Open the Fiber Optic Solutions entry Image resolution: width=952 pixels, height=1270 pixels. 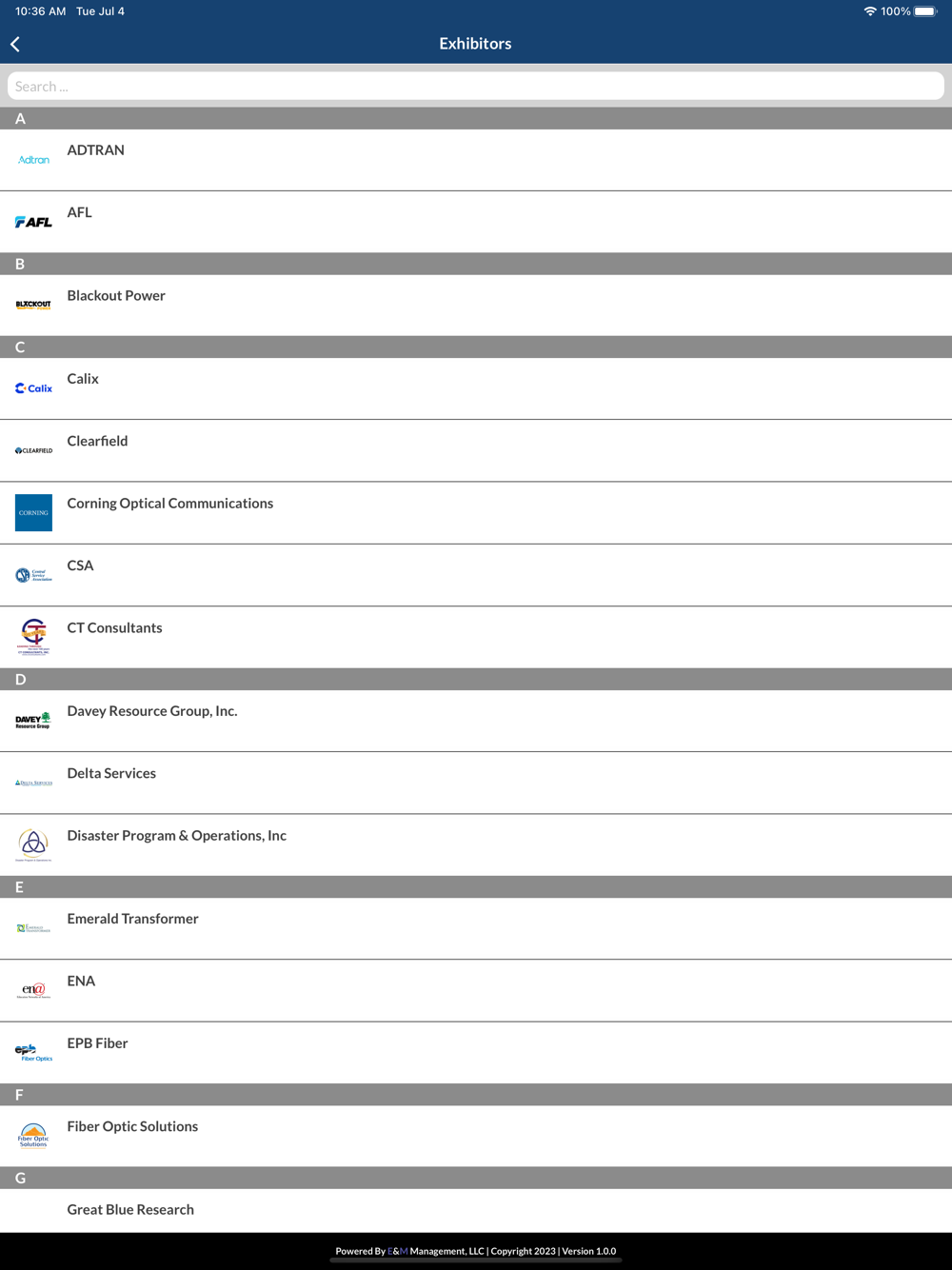click(476, 1136)
